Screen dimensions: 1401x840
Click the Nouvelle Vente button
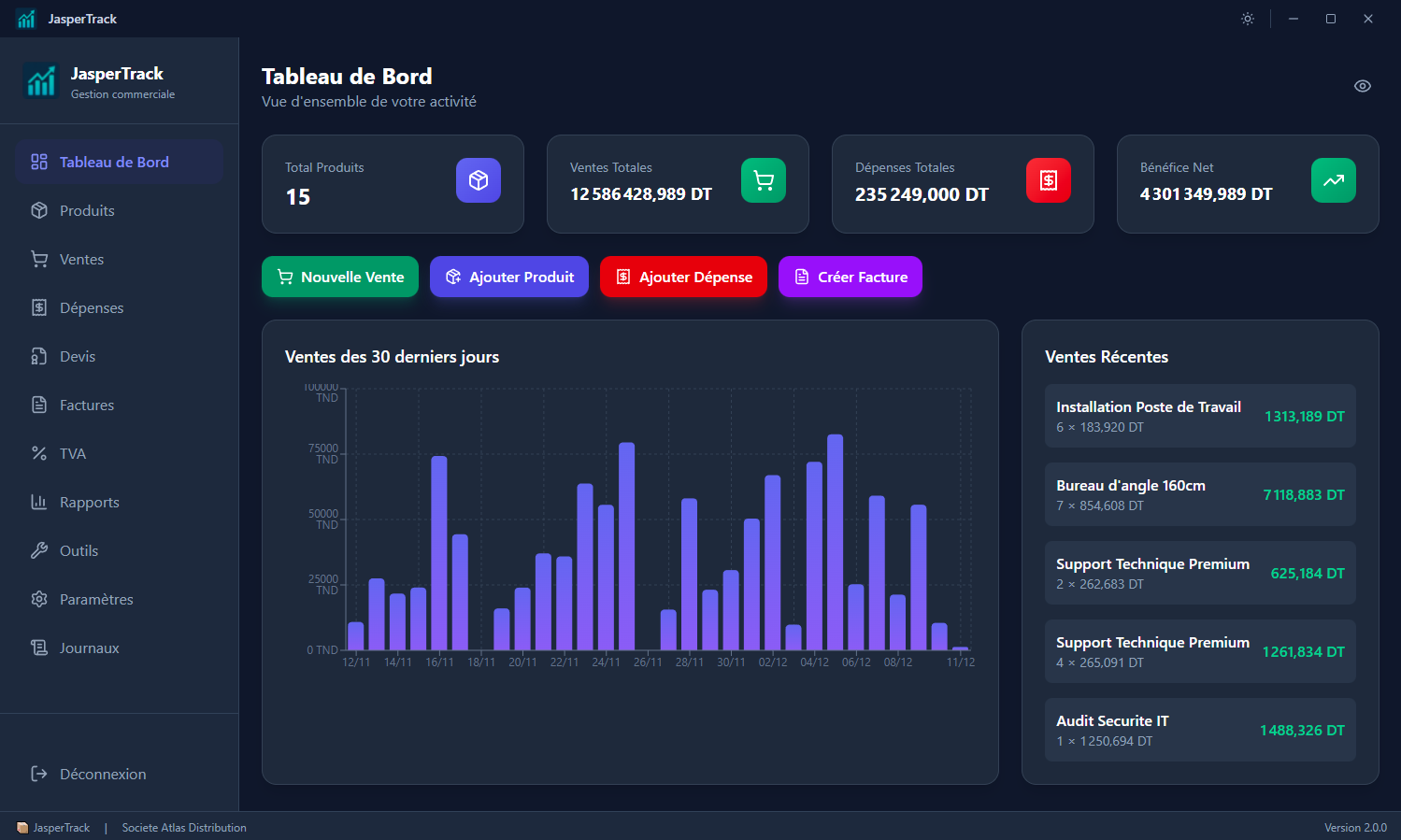click(x=340, y=277)
